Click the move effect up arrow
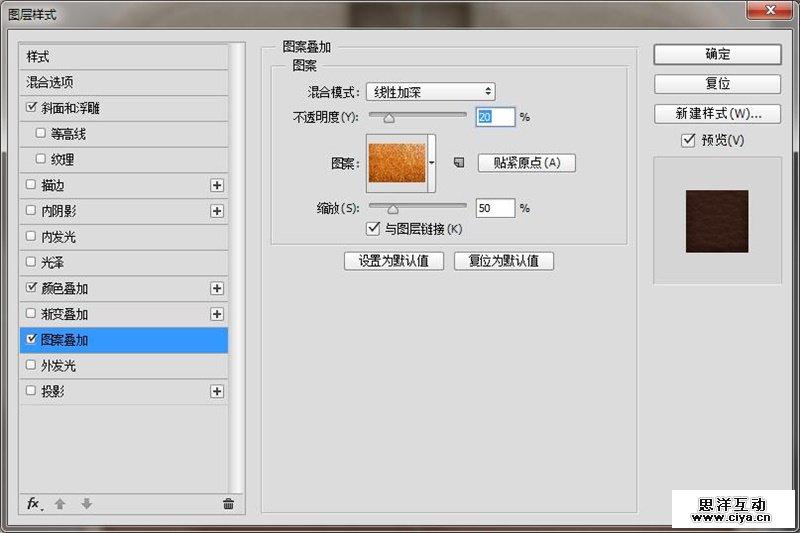Image resolution: width=800 pixels, height=533 pixels. pyautogui.click(x=60, y=504)
